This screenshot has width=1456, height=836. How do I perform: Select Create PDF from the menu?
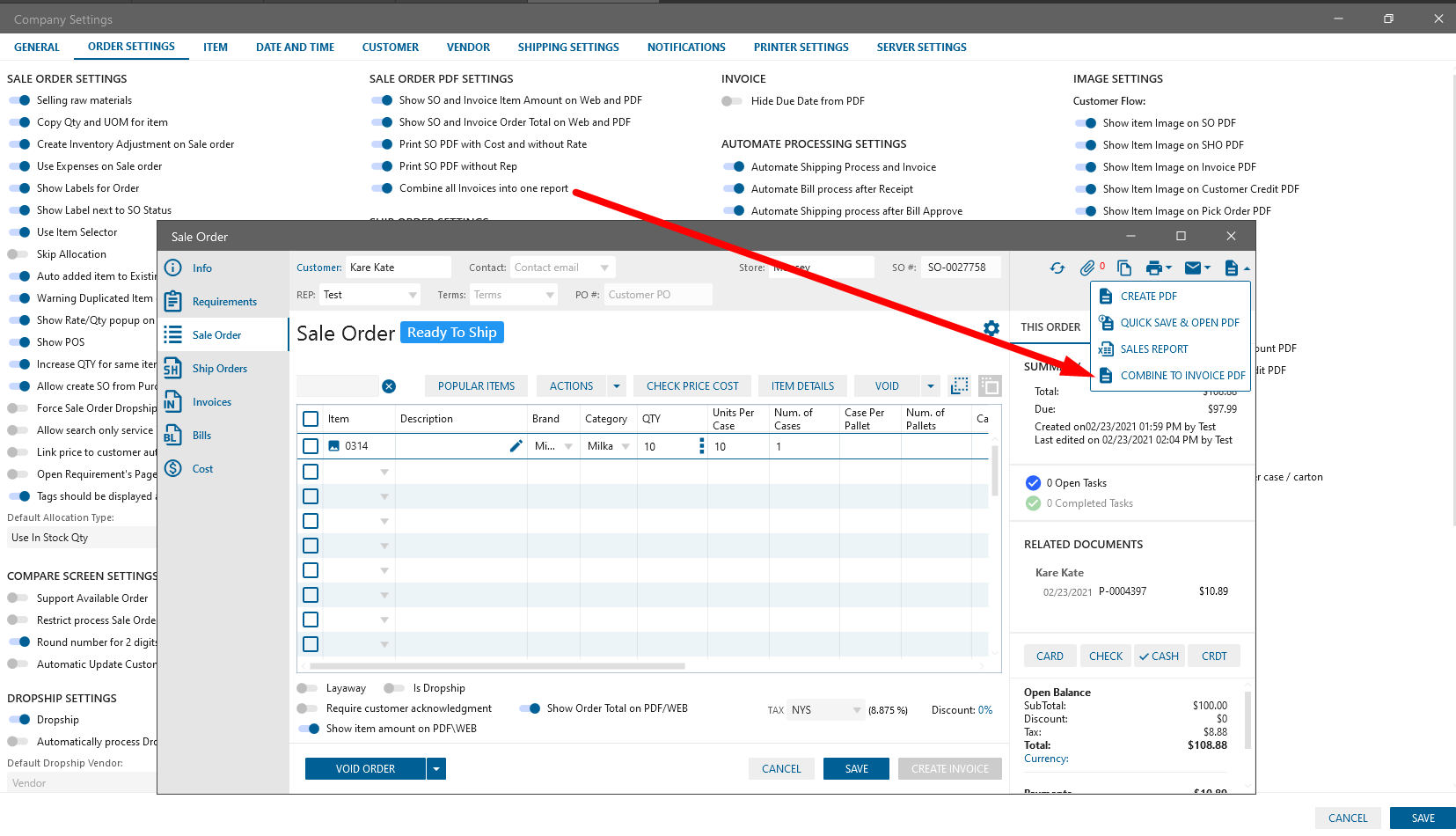pyautogui.click(x=1171, y=297)
